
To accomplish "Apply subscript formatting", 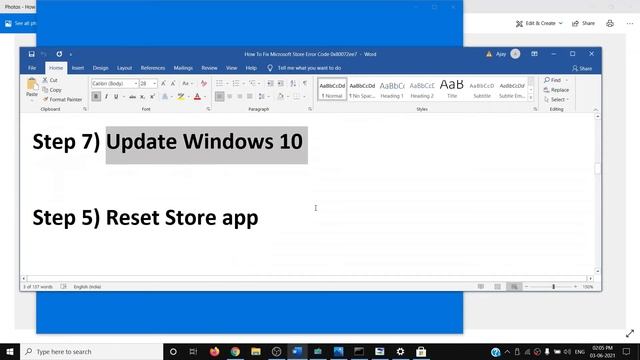I will coord(142,97).
